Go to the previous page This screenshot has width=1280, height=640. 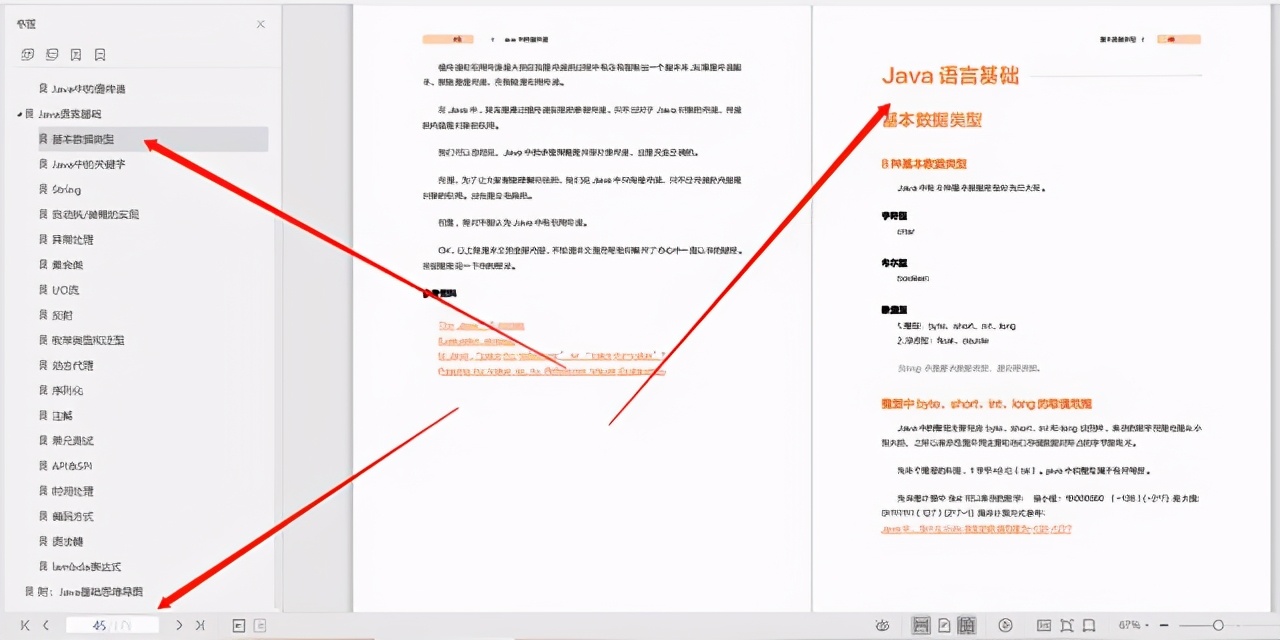(x=46, y=625)
